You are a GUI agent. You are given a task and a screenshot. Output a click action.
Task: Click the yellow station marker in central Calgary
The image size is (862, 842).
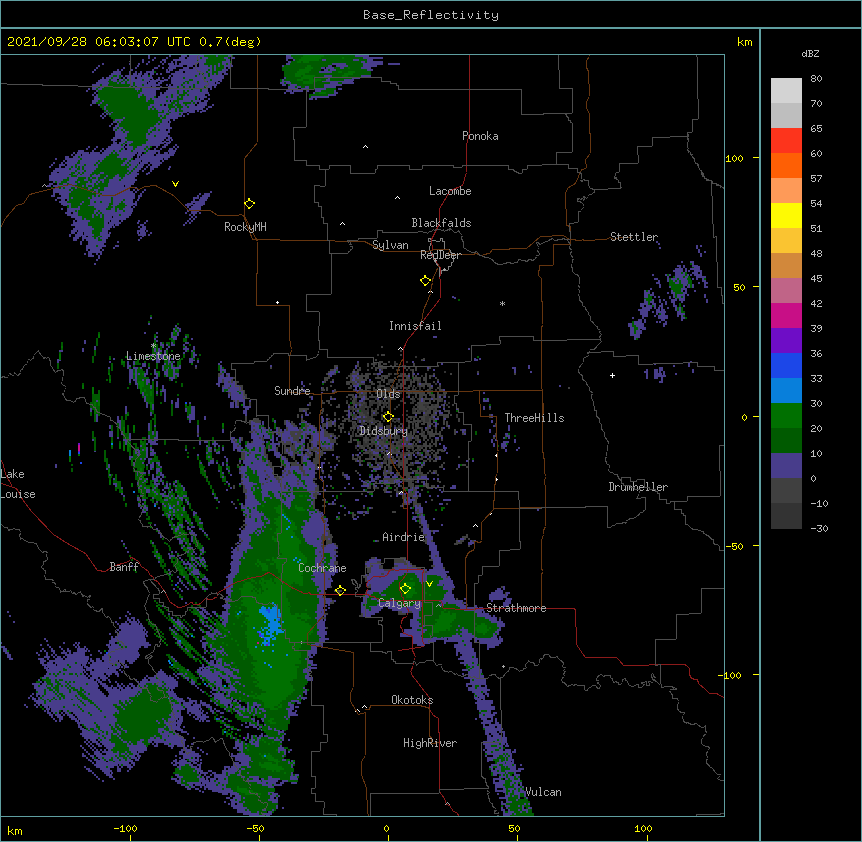405,589
